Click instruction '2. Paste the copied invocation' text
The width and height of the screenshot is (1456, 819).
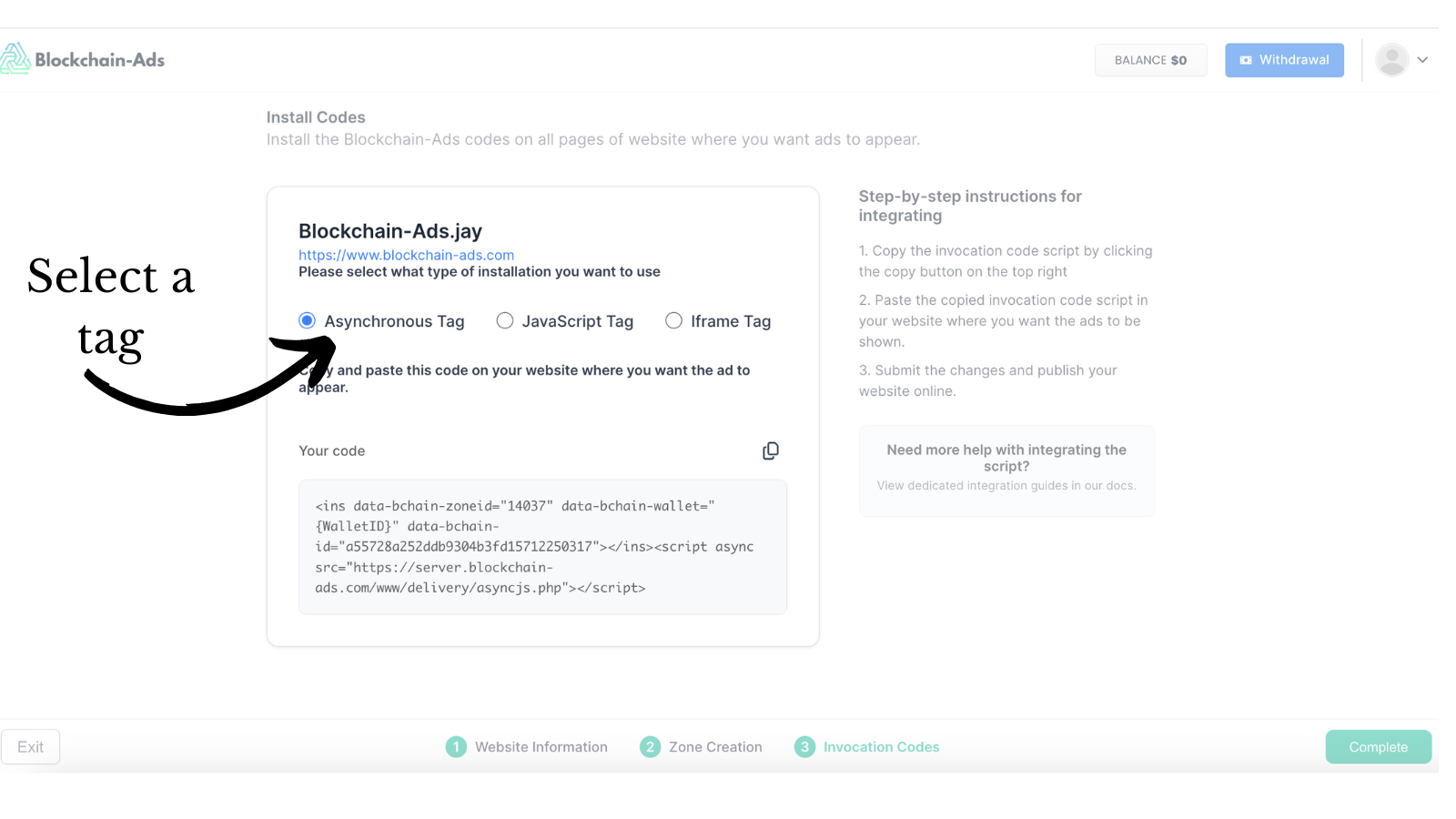click(x=1004, y=320)
